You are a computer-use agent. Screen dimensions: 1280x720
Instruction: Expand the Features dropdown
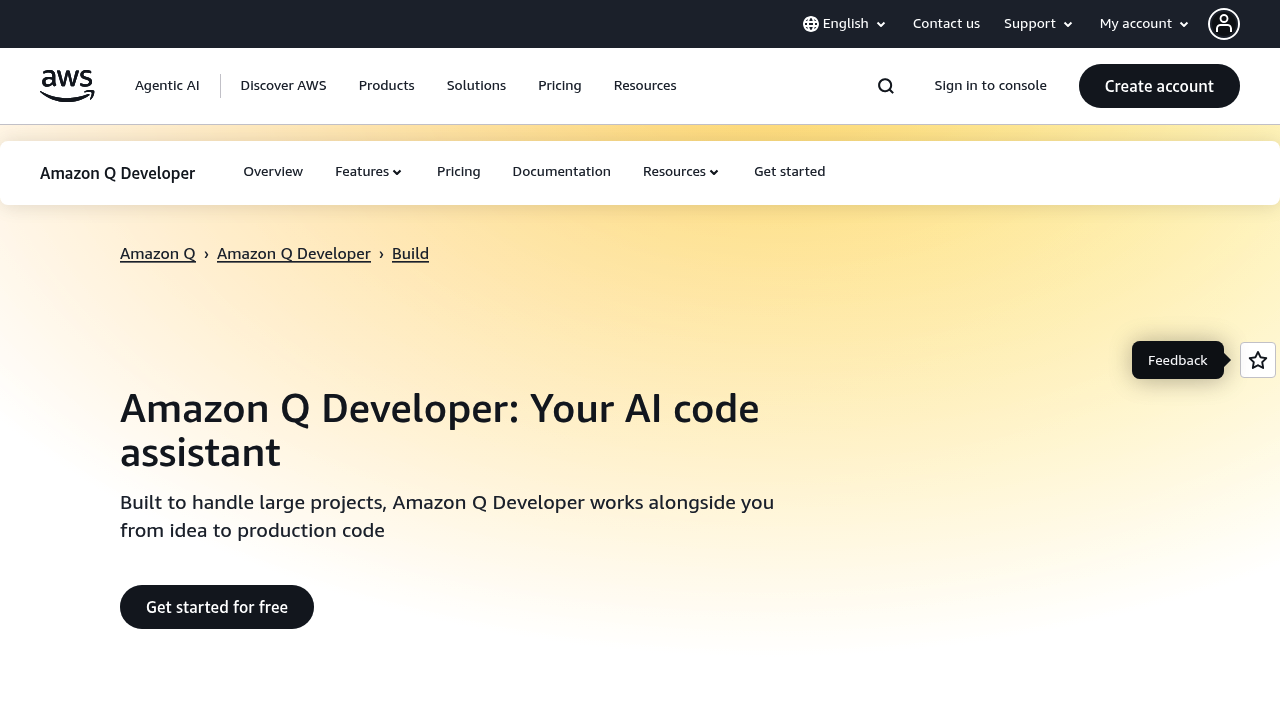367,171
